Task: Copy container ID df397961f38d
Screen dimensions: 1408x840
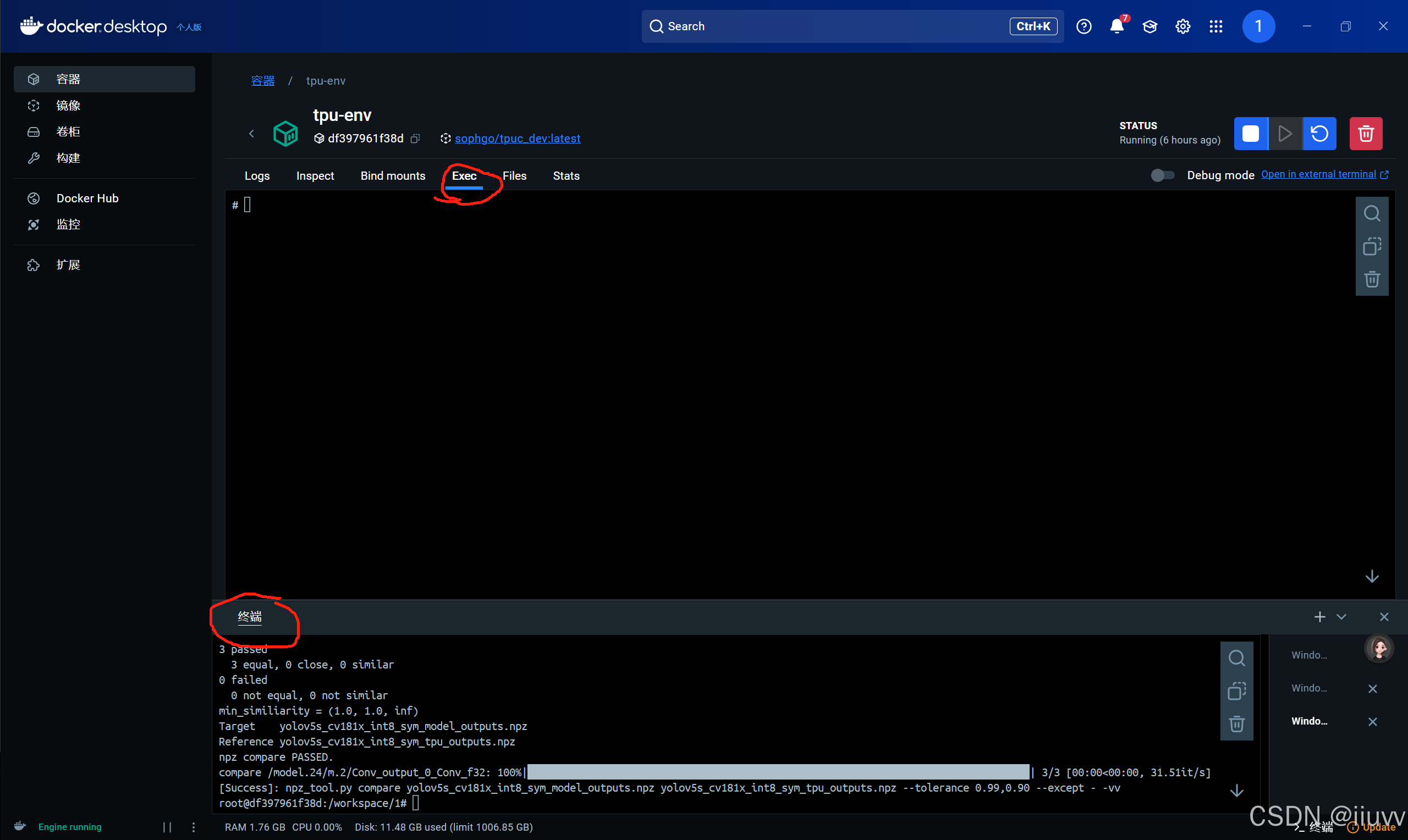Action: coord(415,139)
